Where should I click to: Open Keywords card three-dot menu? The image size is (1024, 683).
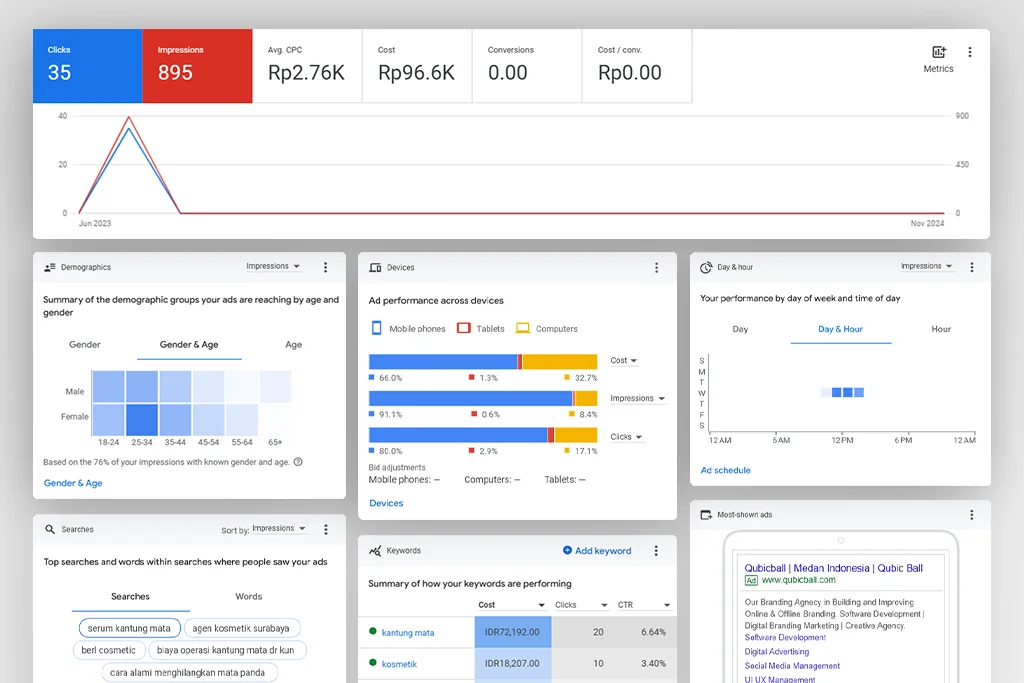click(x=656, y=551)
